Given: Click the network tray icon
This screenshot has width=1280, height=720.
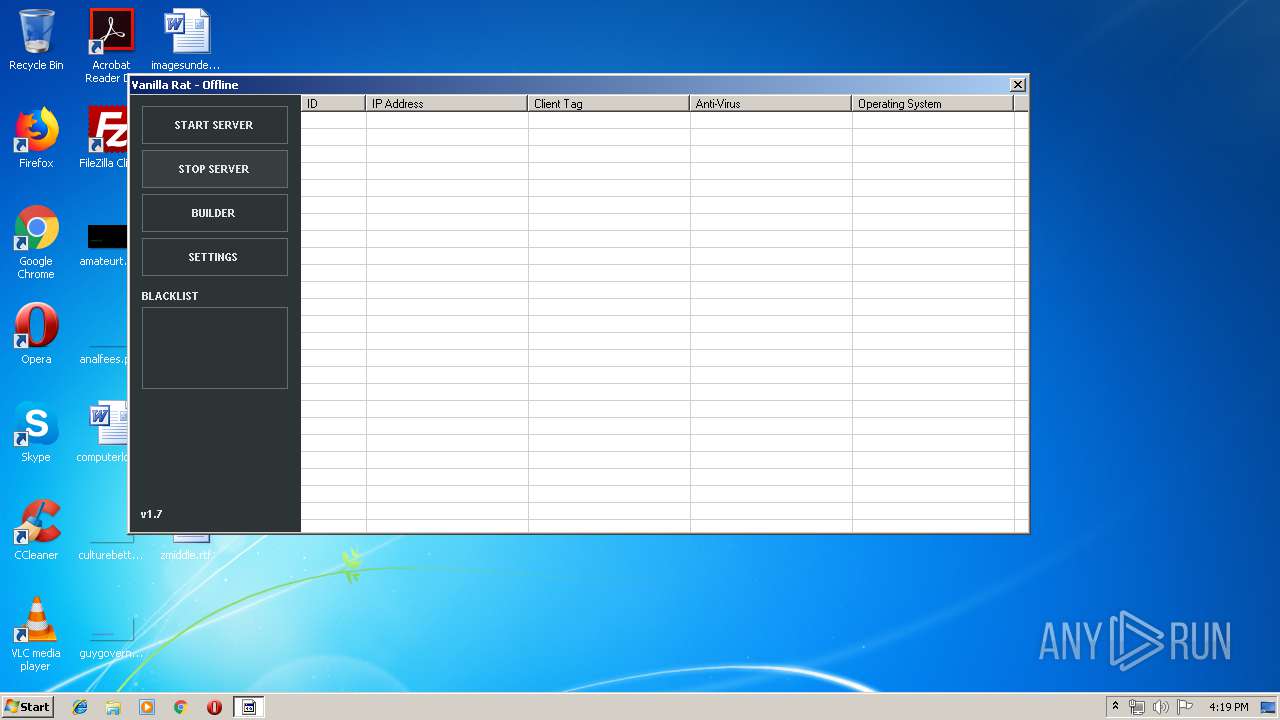Looking at the screenshot, I should (1137, 707).
